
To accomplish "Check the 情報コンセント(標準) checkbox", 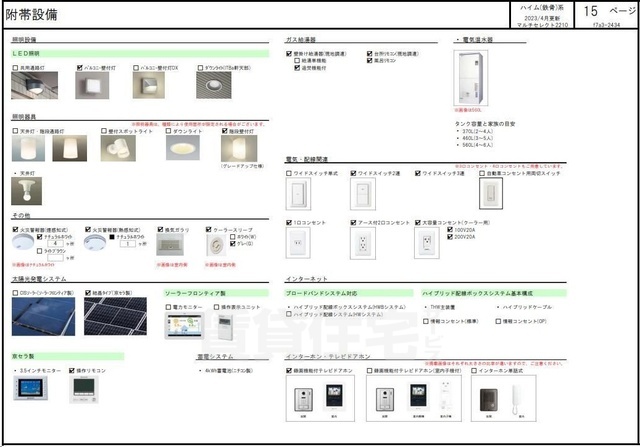I will point(426,322).
